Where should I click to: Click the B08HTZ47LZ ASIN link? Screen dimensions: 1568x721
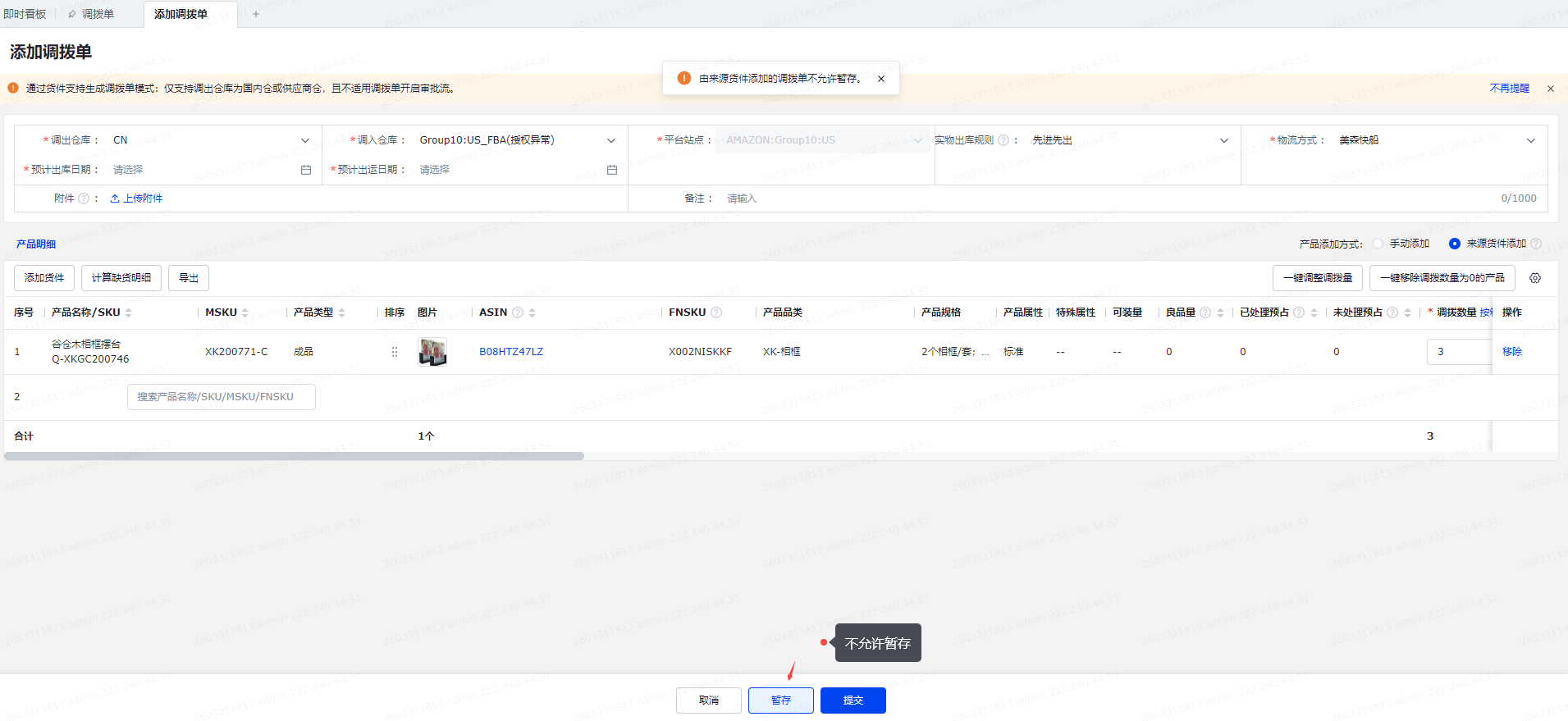click(x=511, y=352)
